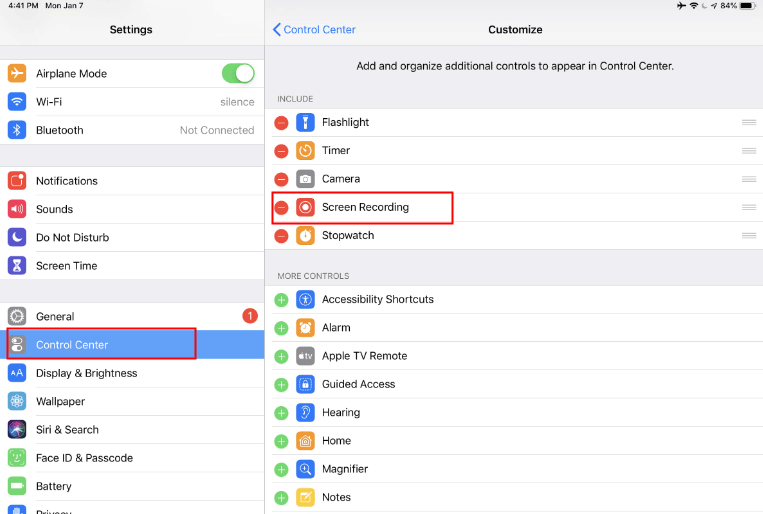Screen dimensions: 763x514
Task: Click the Magnifier icon
Action: pyautogui.click(x=305, y=469)
